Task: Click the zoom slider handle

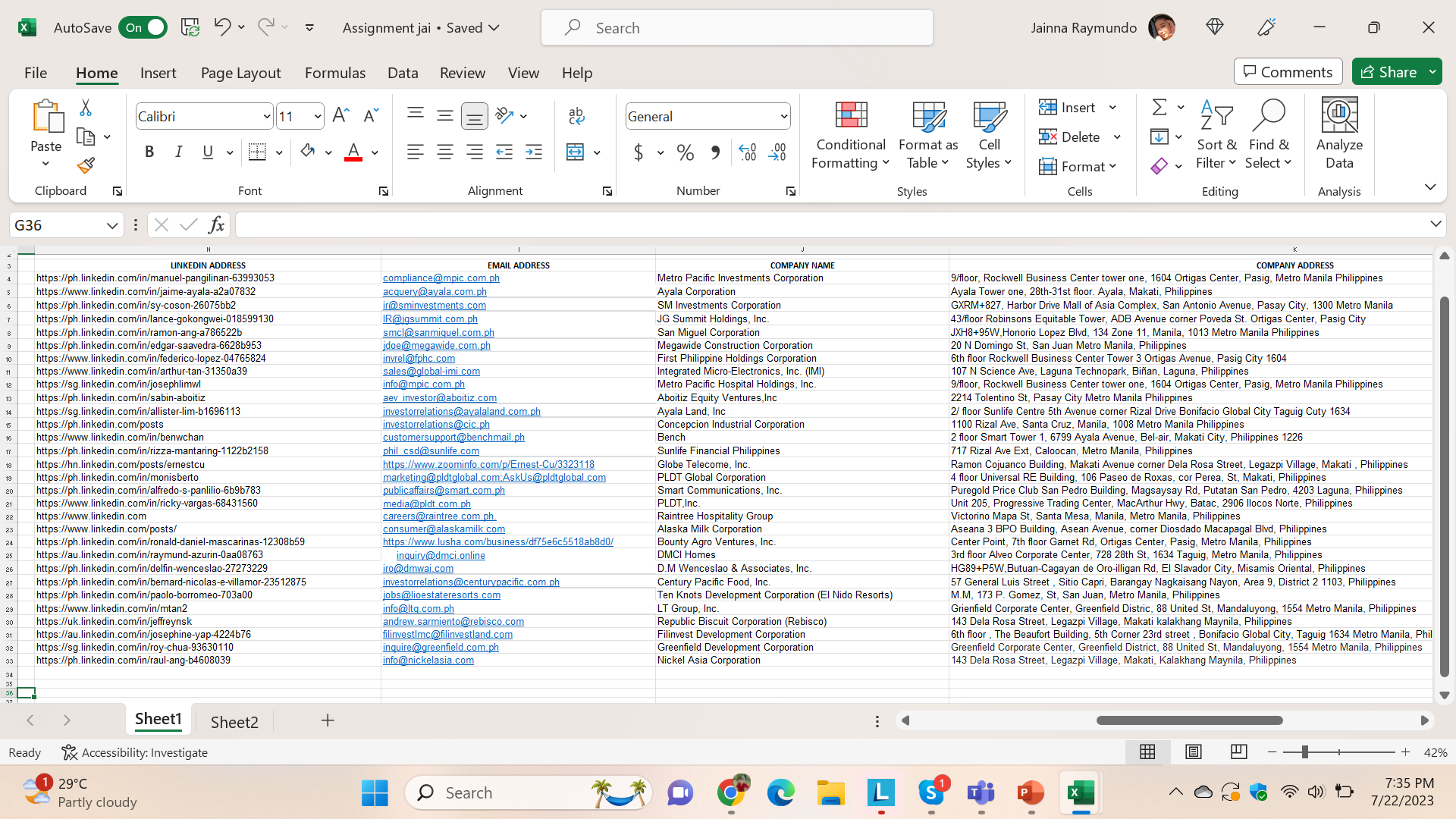Action: (1304, 752)
